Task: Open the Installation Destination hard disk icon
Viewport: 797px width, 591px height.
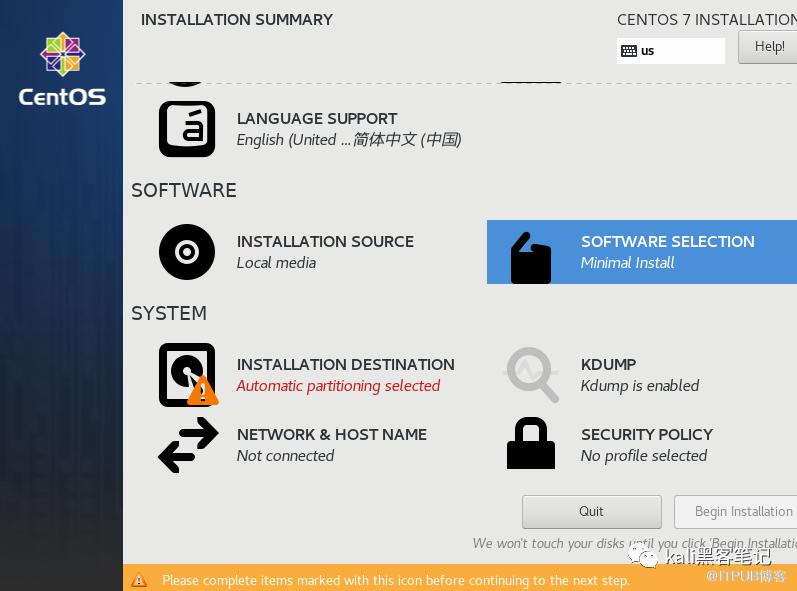Action: [x=186, y=371]
